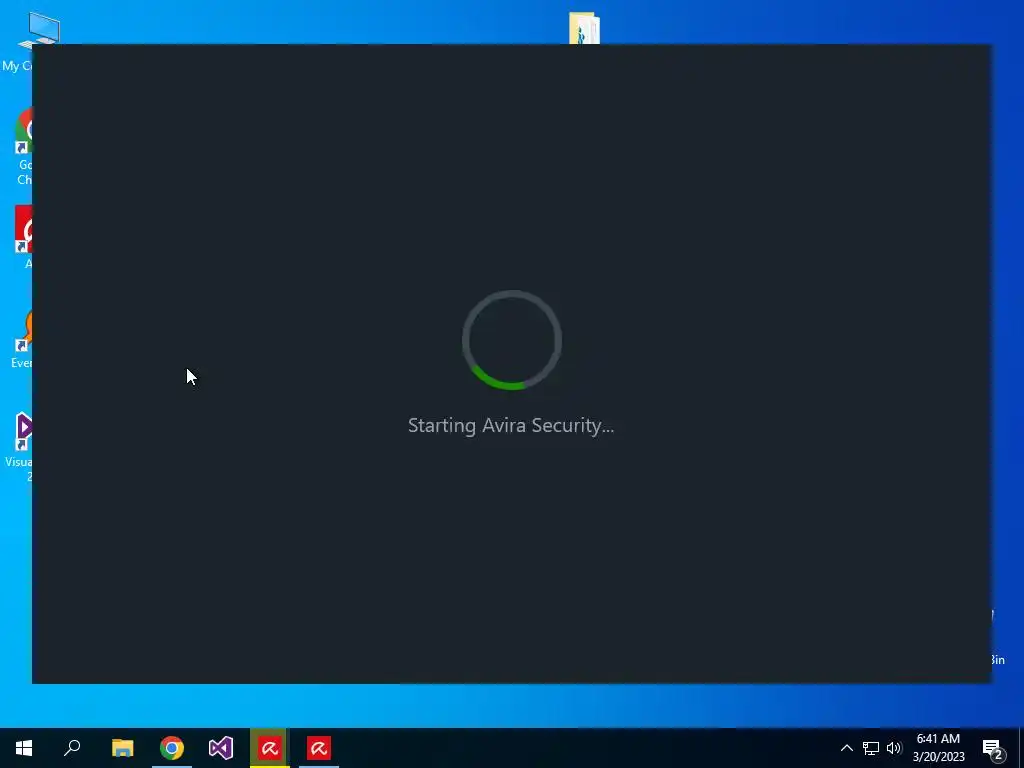Screen dimensions: 1024x768
Task: Show hidden system tray icons
Action: 846,748
